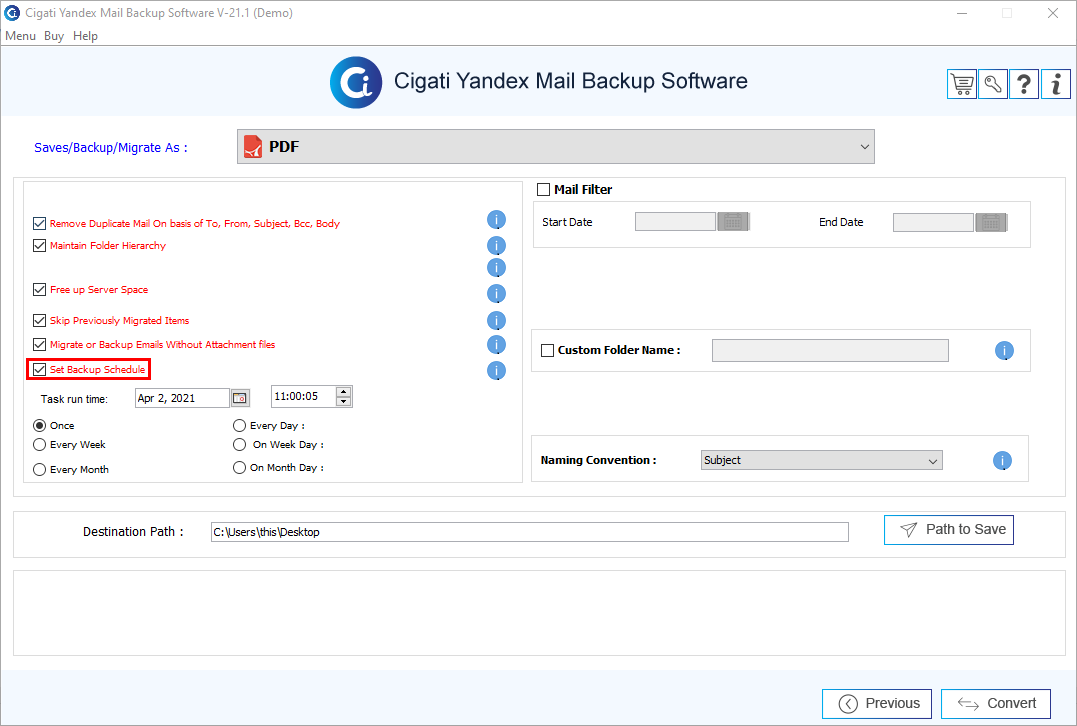This screenshot has height=726, width=1077.
Task: Toggle Free up Server Space checkbox
Action: click(x=40, y=289)
